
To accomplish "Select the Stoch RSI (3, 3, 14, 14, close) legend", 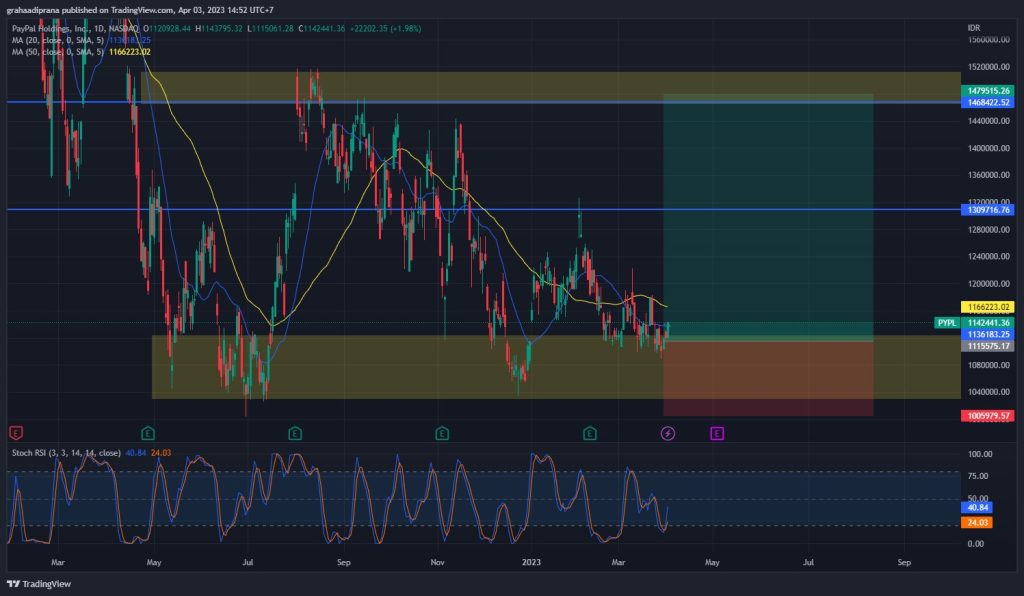I will coord(66,452).
